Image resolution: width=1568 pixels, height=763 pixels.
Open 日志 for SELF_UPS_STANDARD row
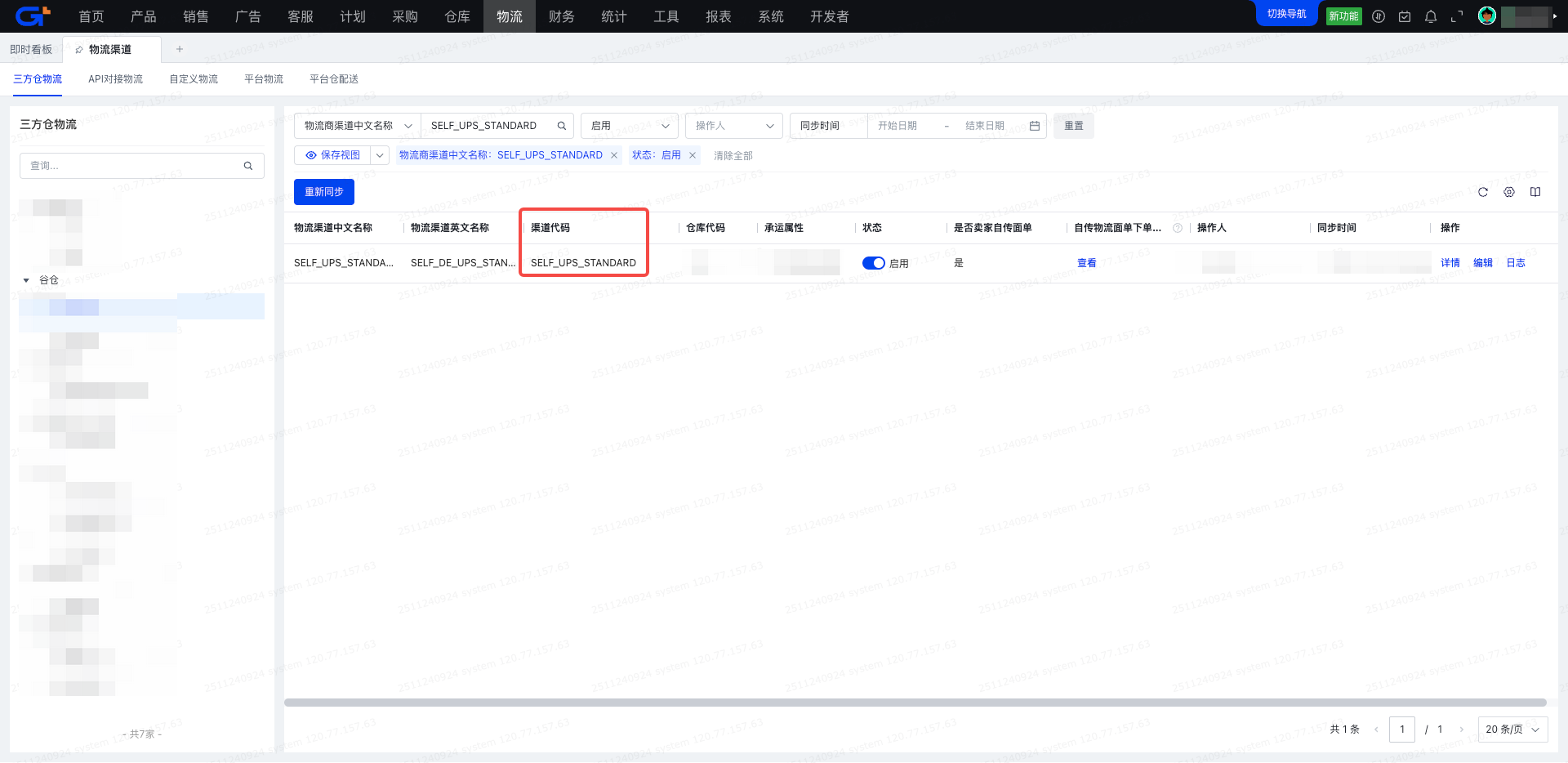point(1516,263)
